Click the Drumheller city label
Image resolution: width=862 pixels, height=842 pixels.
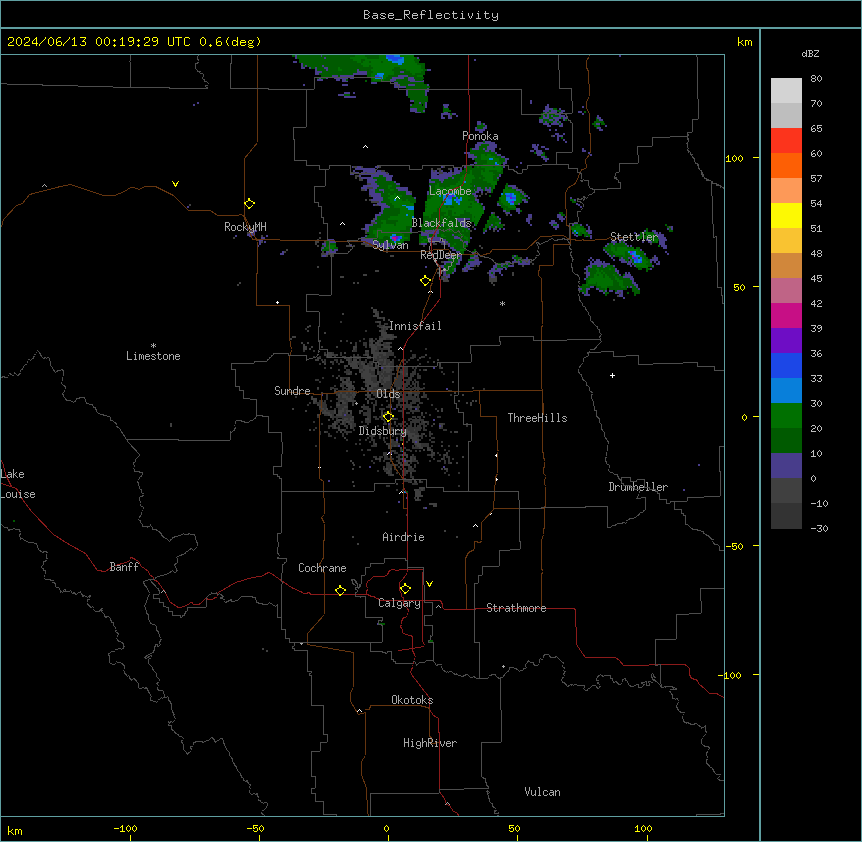[x=638, y=487]
